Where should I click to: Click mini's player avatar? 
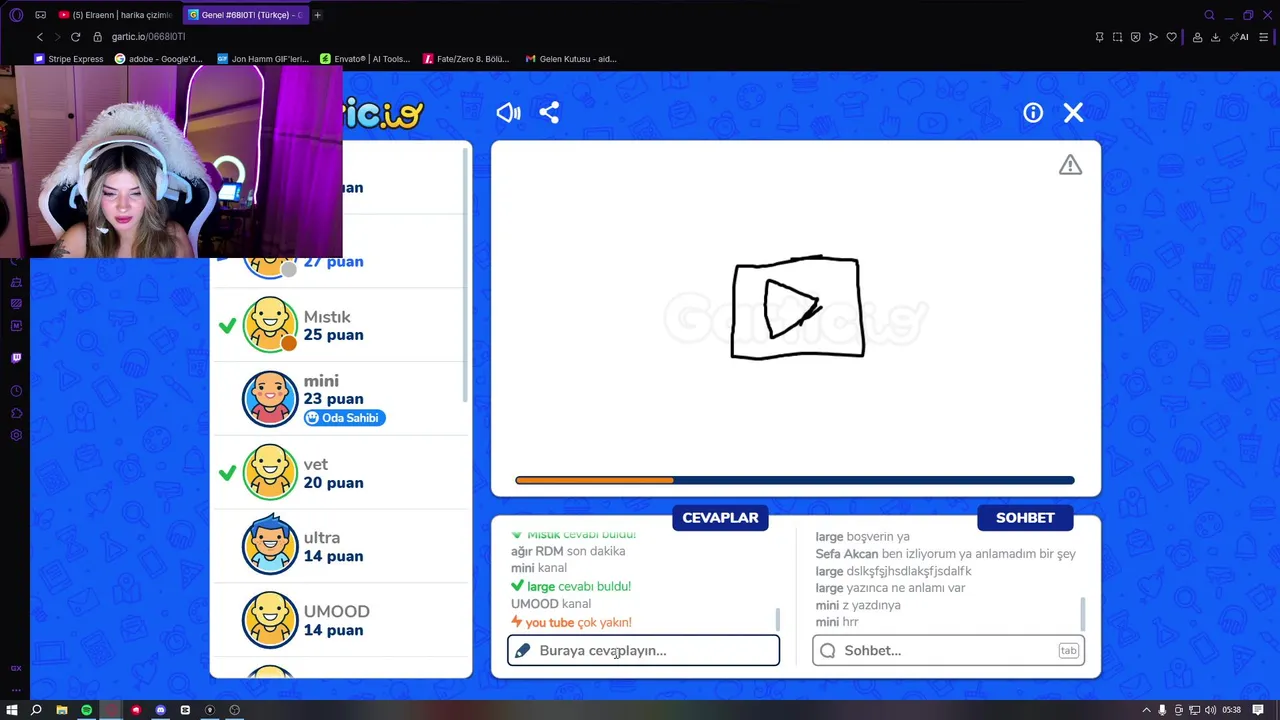[270, 398]
